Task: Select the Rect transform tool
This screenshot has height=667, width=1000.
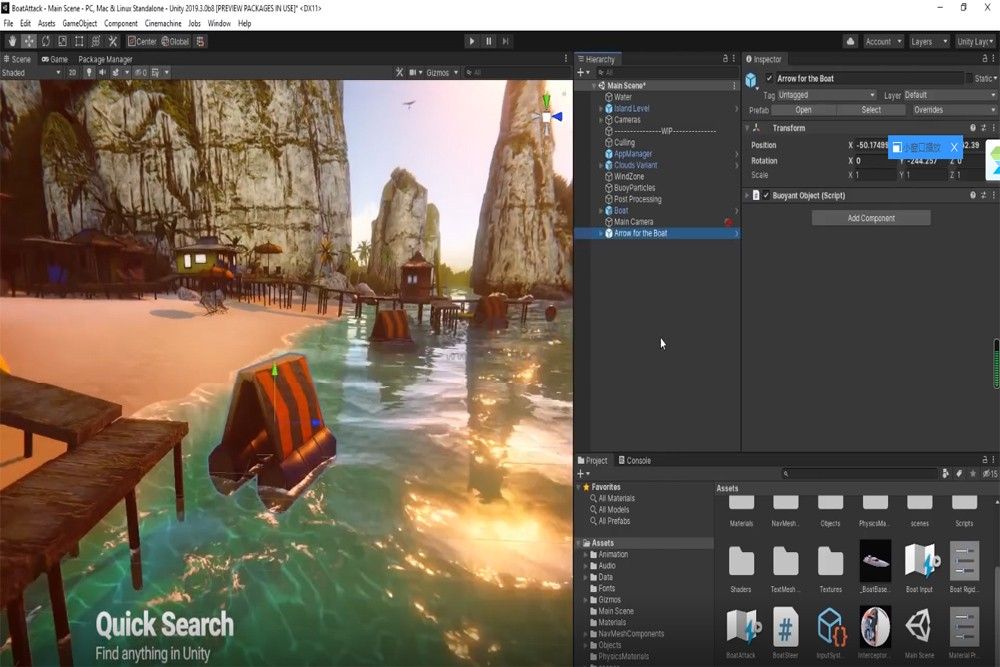Action: [79, 41]
